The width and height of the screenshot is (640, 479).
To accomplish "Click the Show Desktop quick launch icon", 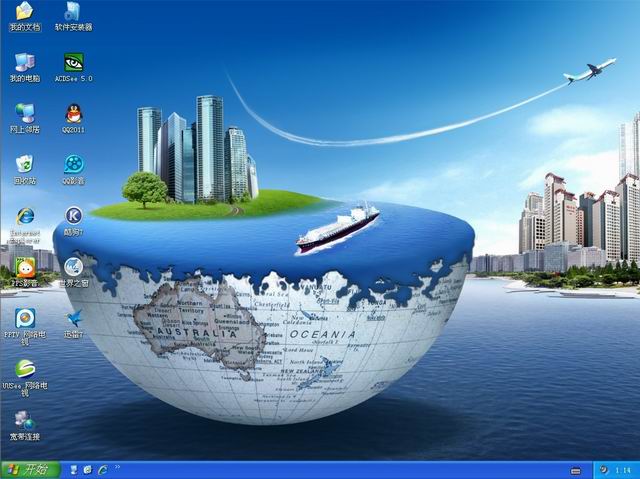I will click(x=74, y=470).
